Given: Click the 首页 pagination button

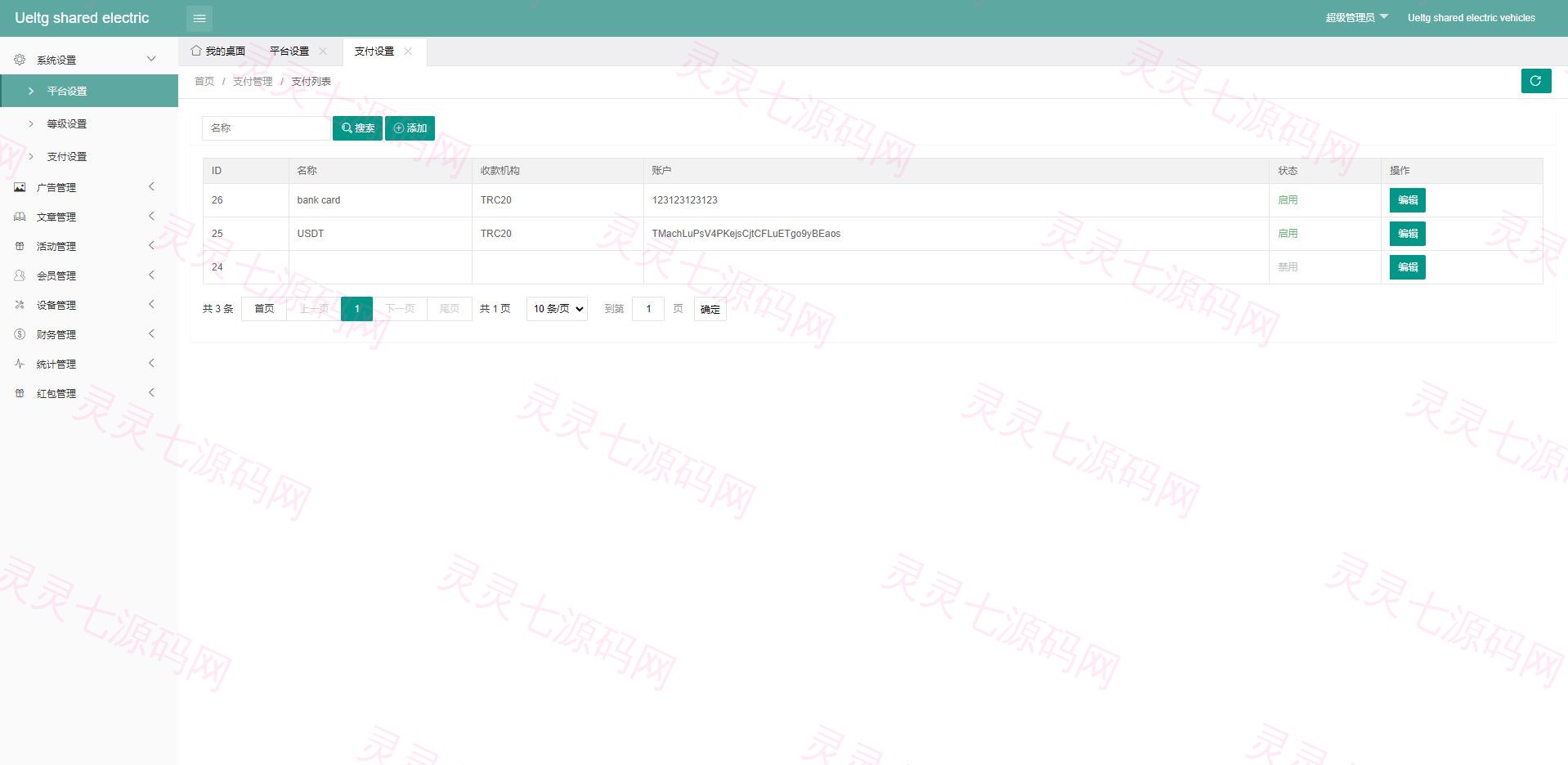Looking at the screenshot, I should coord(264,309).
